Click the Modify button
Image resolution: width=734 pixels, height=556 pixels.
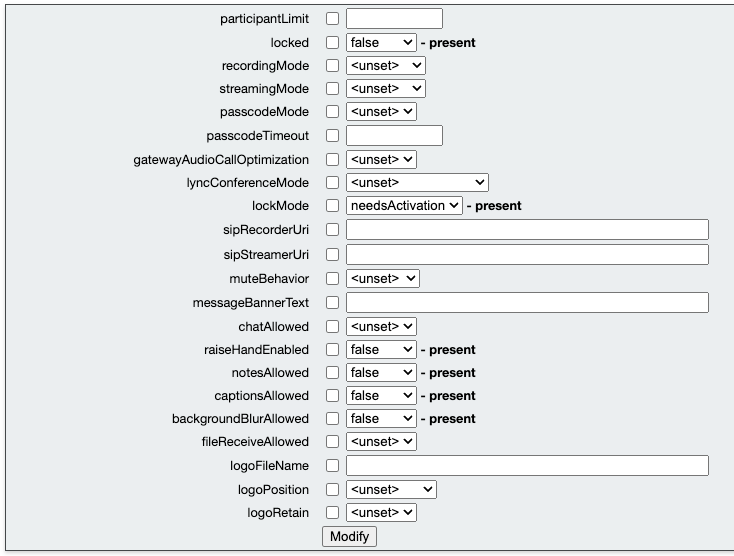[349, 536]
